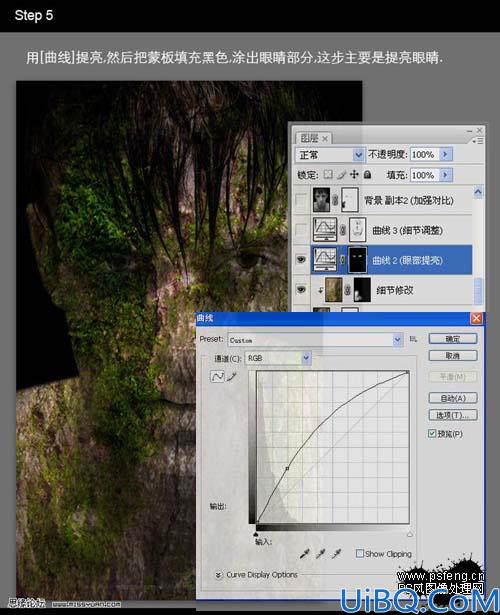Hide the 曲线 2 layer eye icon

click(x=301, y=259)
